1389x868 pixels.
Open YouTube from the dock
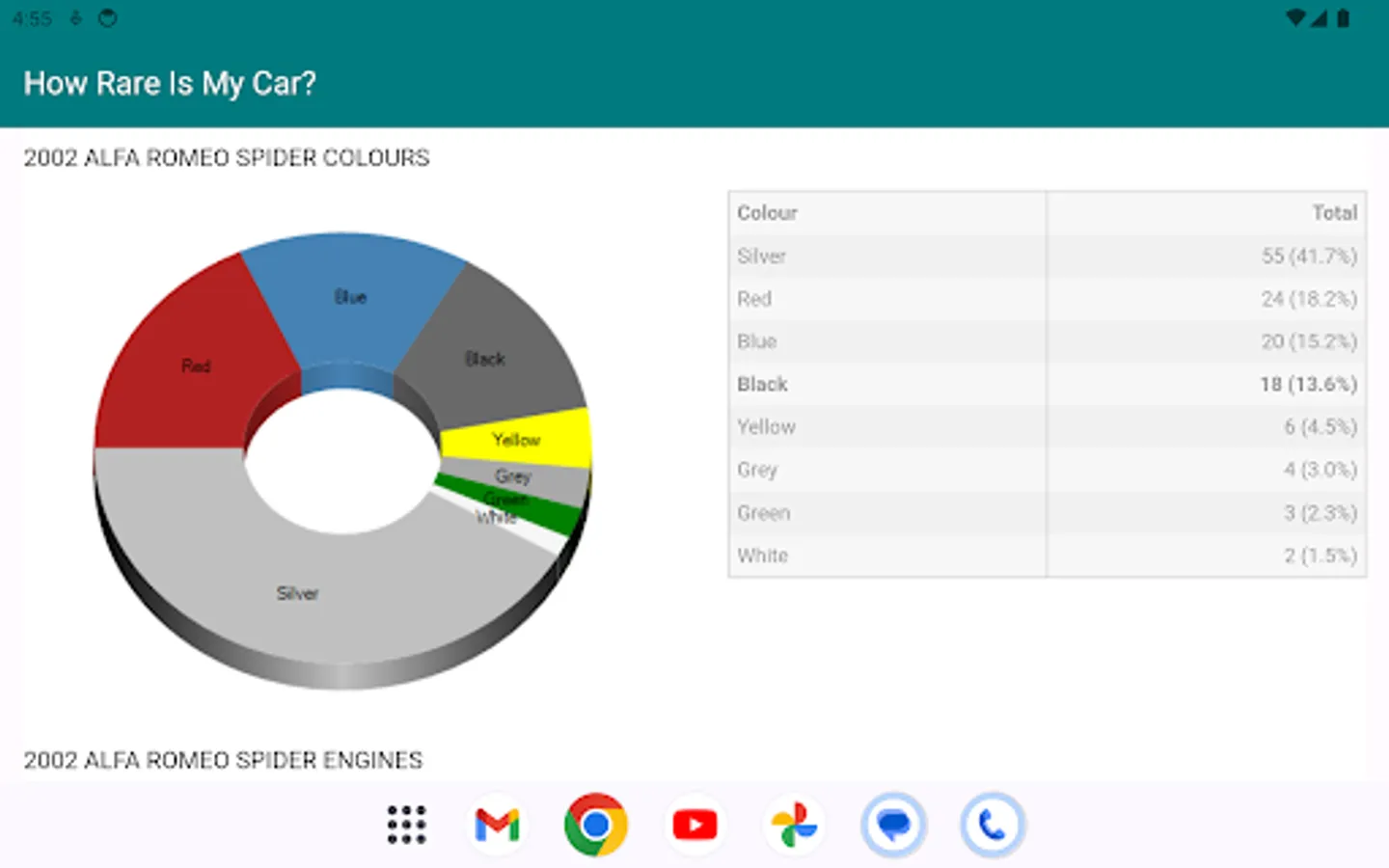(695, 825)
